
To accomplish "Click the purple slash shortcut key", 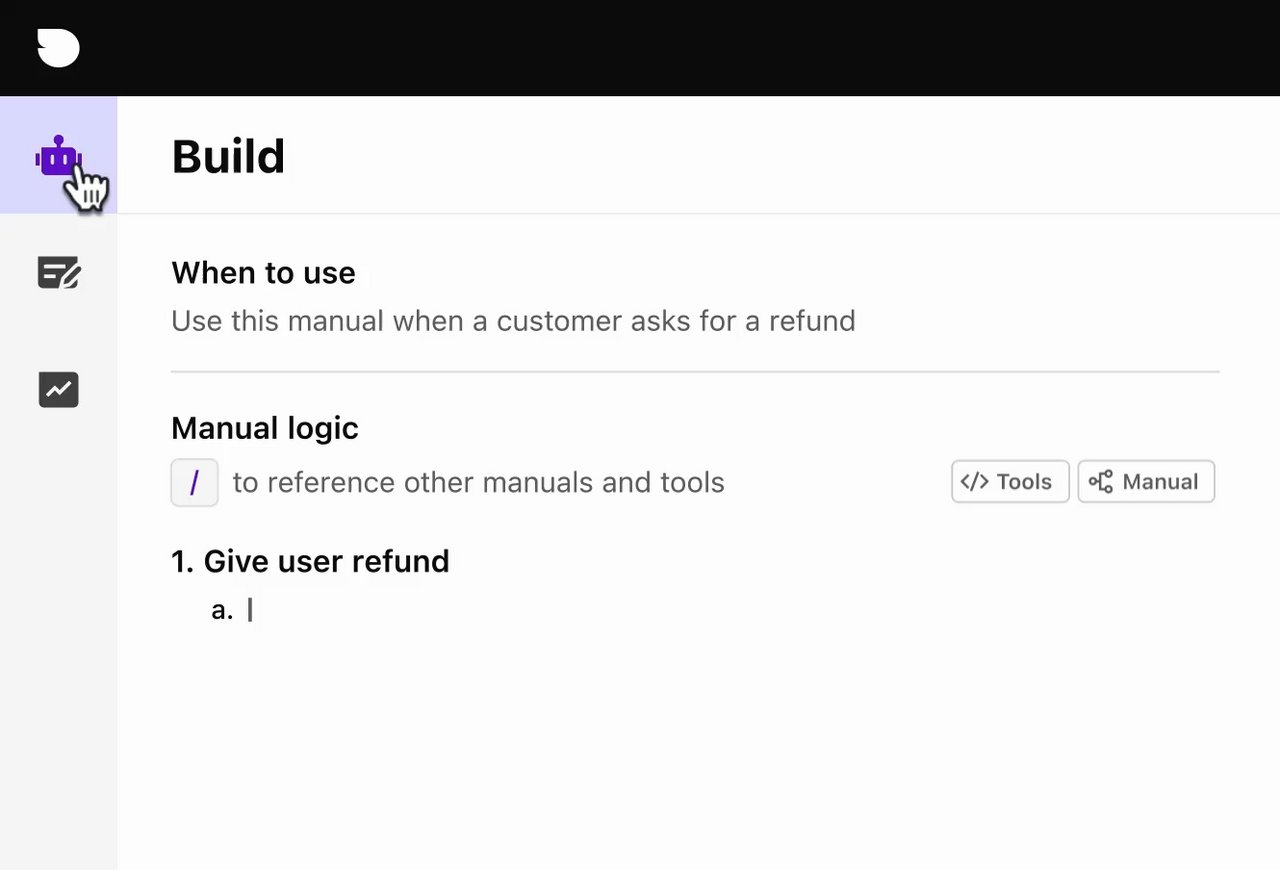I will [194, 482].
